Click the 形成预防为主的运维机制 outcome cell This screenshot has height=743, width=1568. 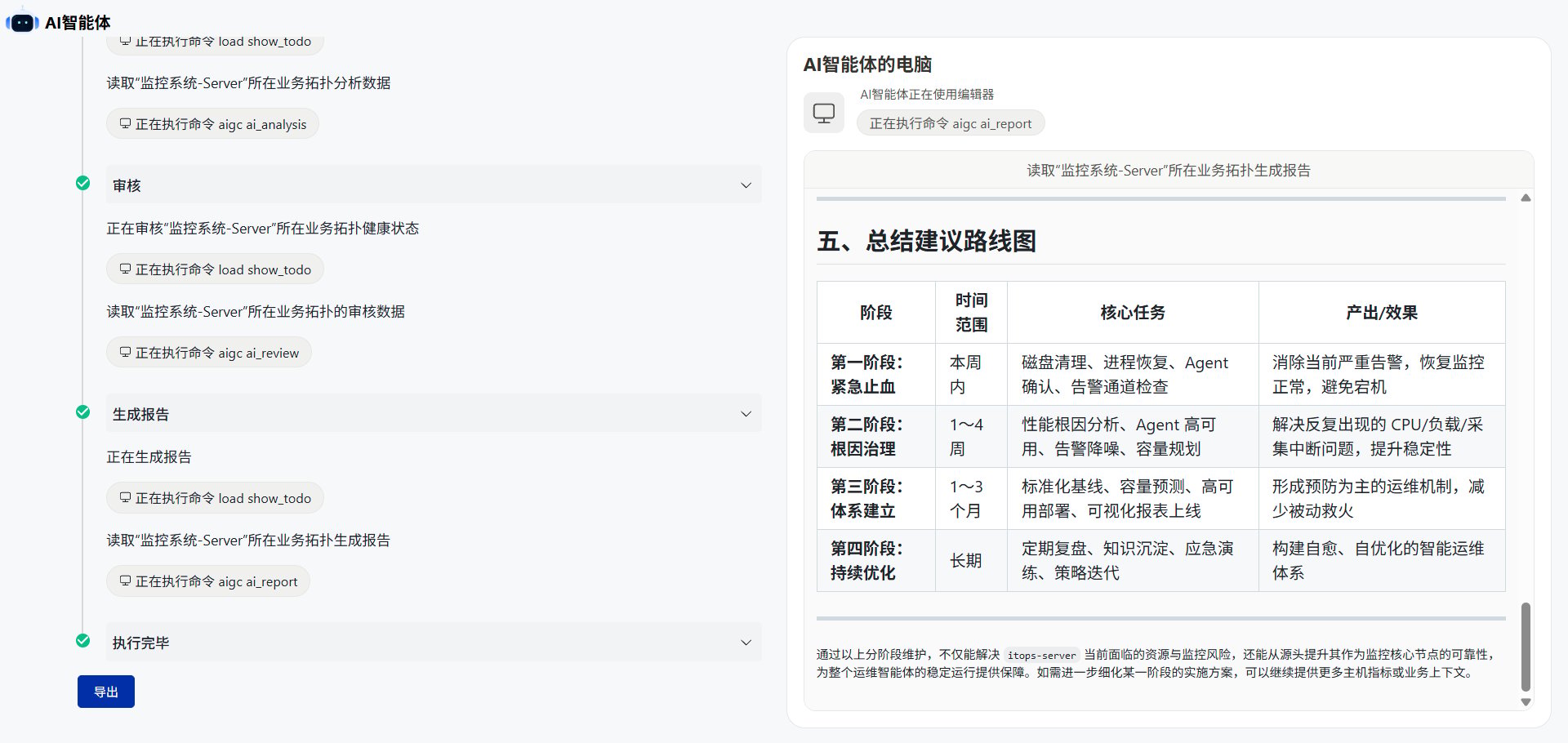pyautogui.click(x=1382, y=498)
